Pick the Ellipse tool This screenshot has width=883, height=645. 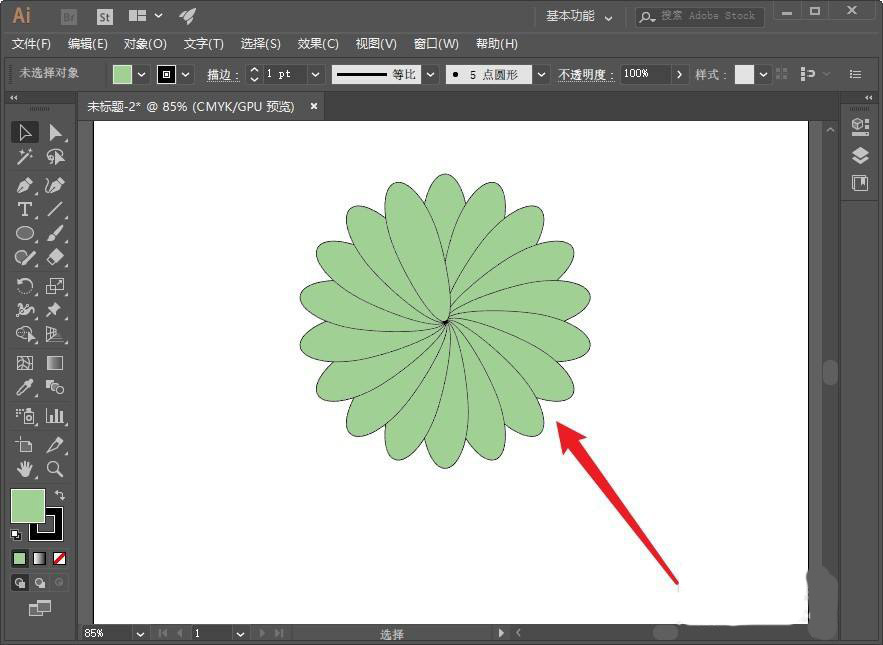[25, 233]
